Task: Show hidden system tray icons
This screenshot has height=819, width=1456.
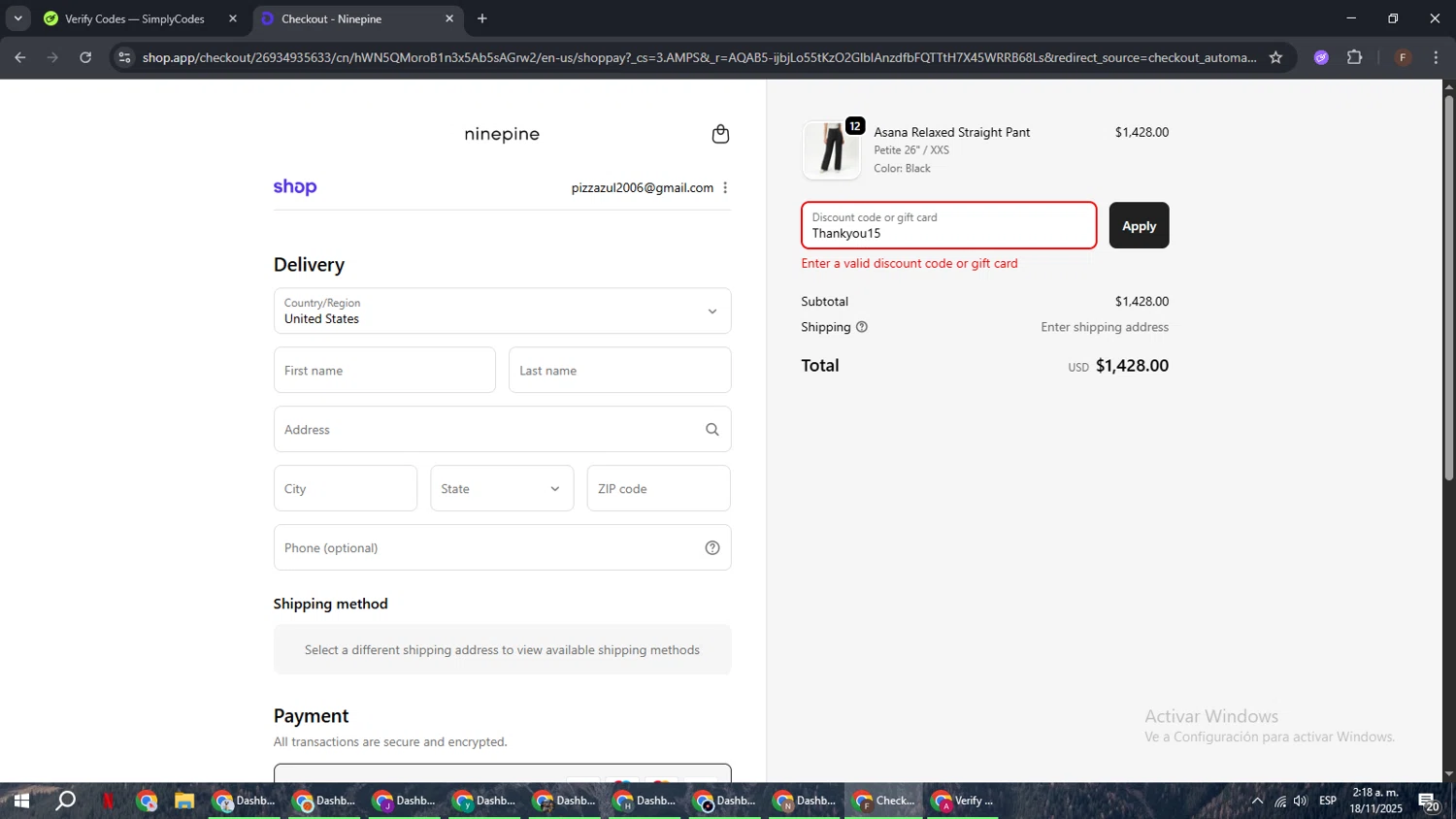Action: 1257,801
